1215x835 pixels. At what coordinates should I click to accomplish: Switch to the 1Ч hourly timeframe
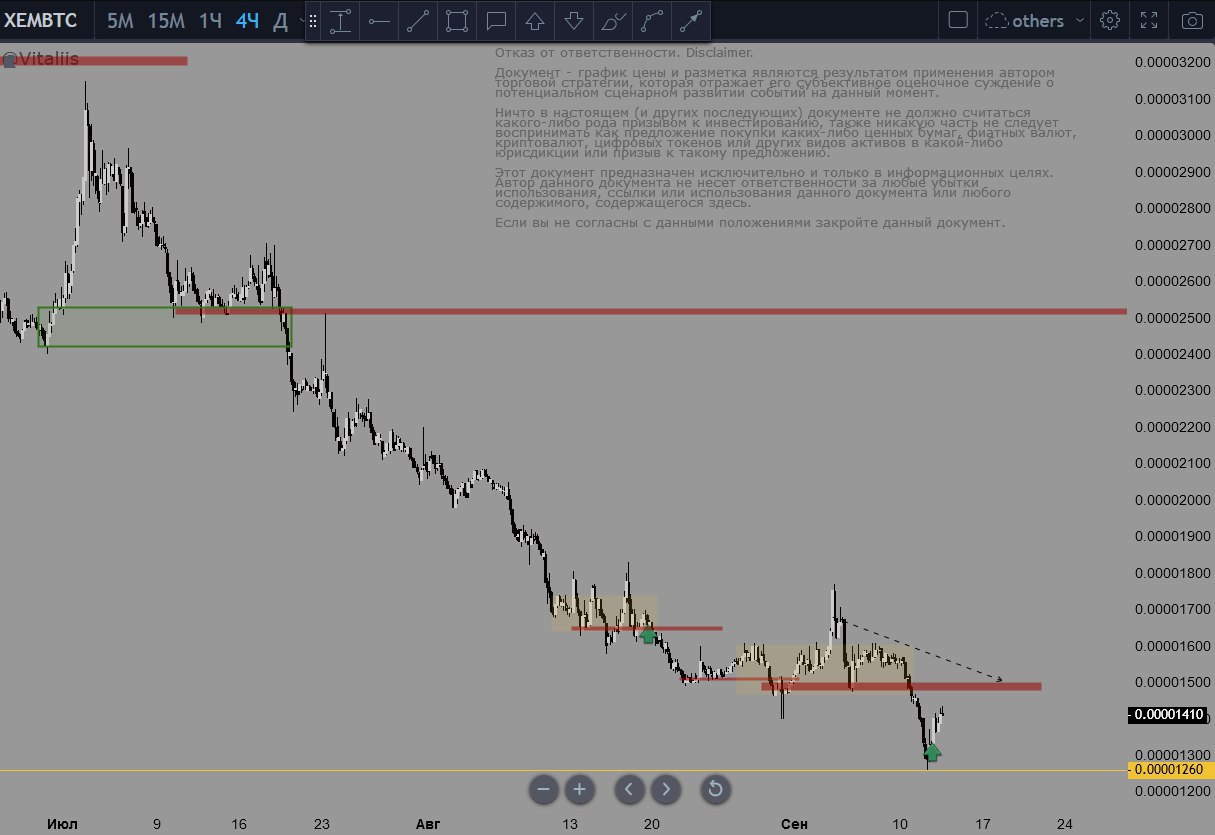[x=210, y=20]
